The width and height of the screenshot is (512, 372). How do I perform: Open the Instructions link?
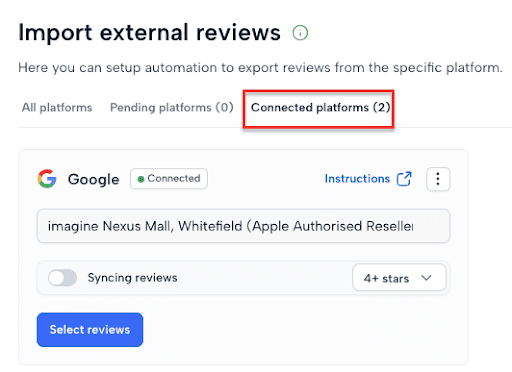pyautogui.click(x=357, y=179)
